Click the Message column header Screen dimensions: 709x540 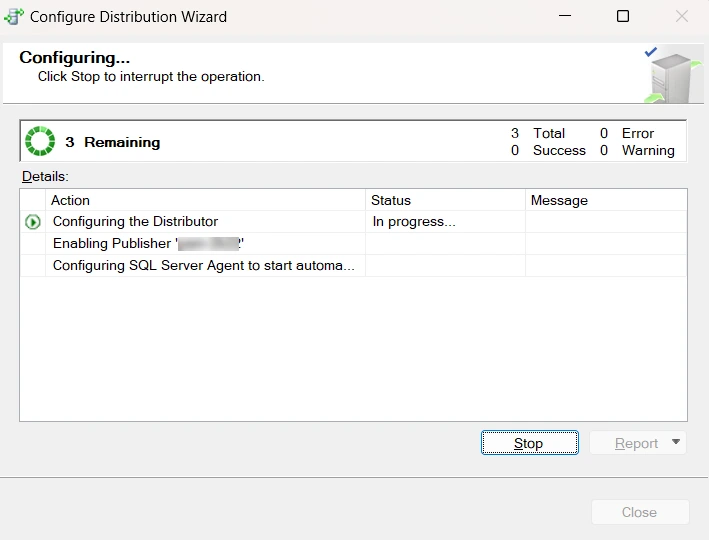606,200
